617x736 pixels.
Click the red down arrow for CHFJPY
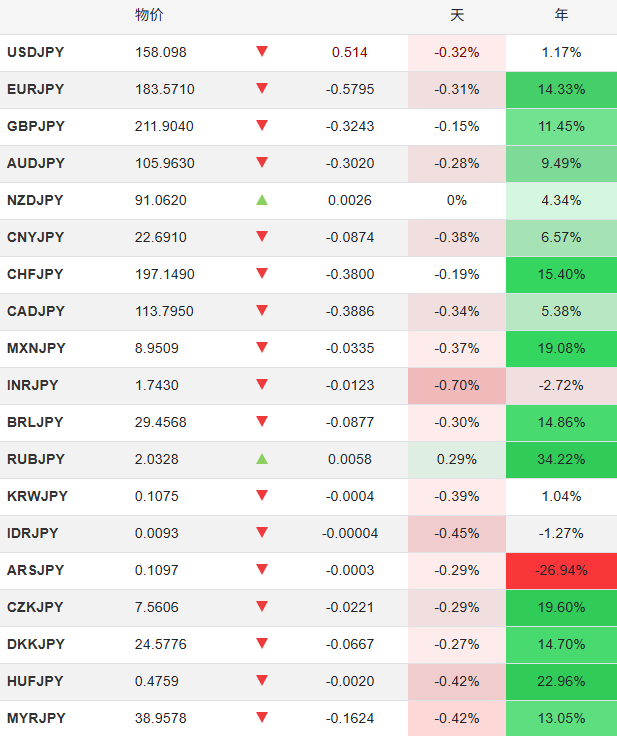pyautogui.click(x=262, y=274)
